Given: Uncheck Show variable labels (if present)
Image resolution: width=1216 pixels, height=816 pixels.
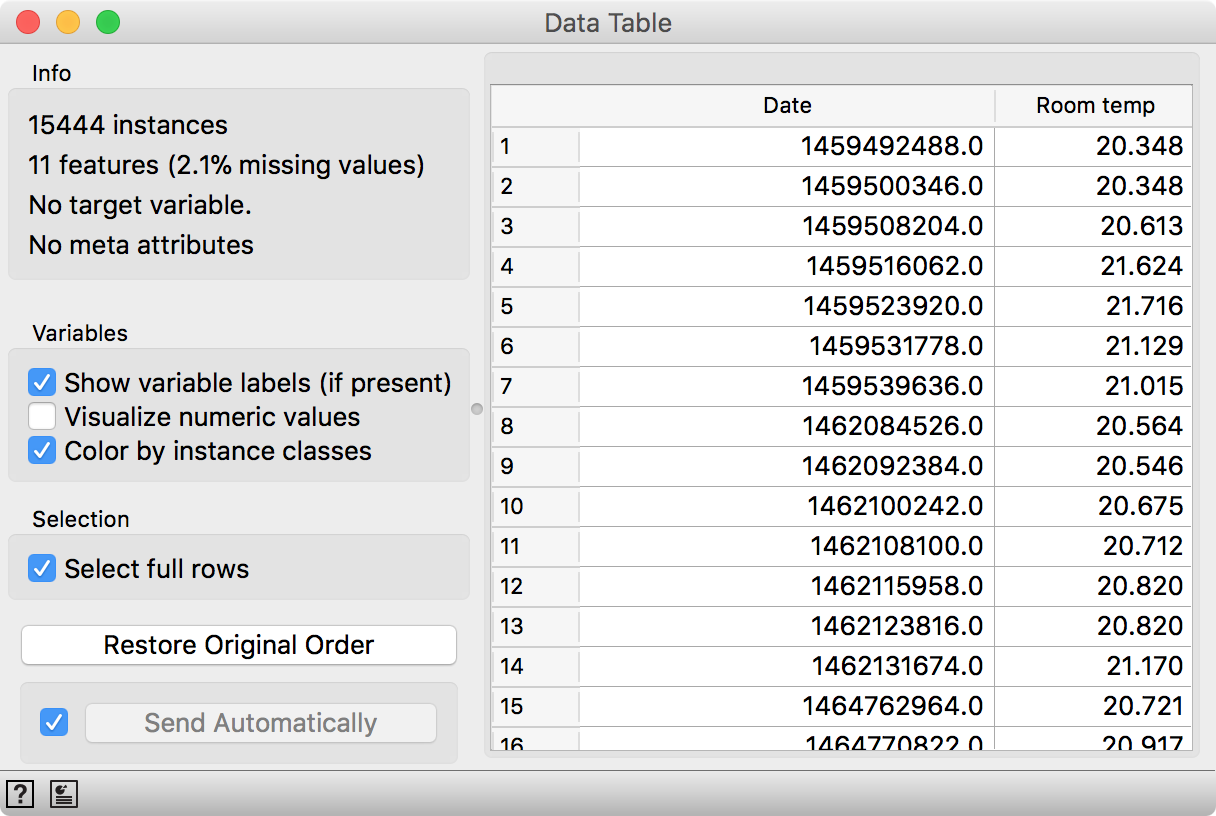Looking at the screenshot, I should (42, 382).
